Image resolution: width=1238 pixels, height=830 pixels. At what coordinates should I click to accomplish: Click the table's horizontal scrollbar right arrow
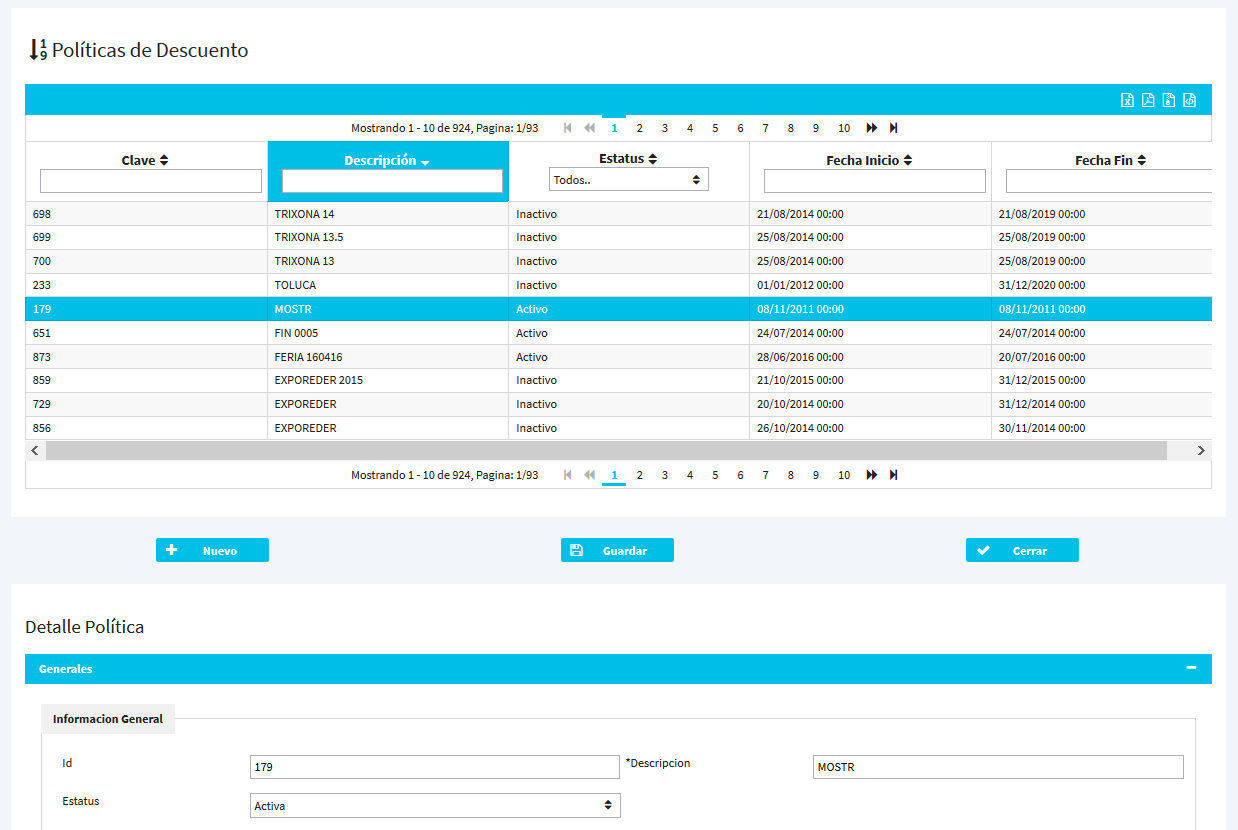(x=1201, y=451)
